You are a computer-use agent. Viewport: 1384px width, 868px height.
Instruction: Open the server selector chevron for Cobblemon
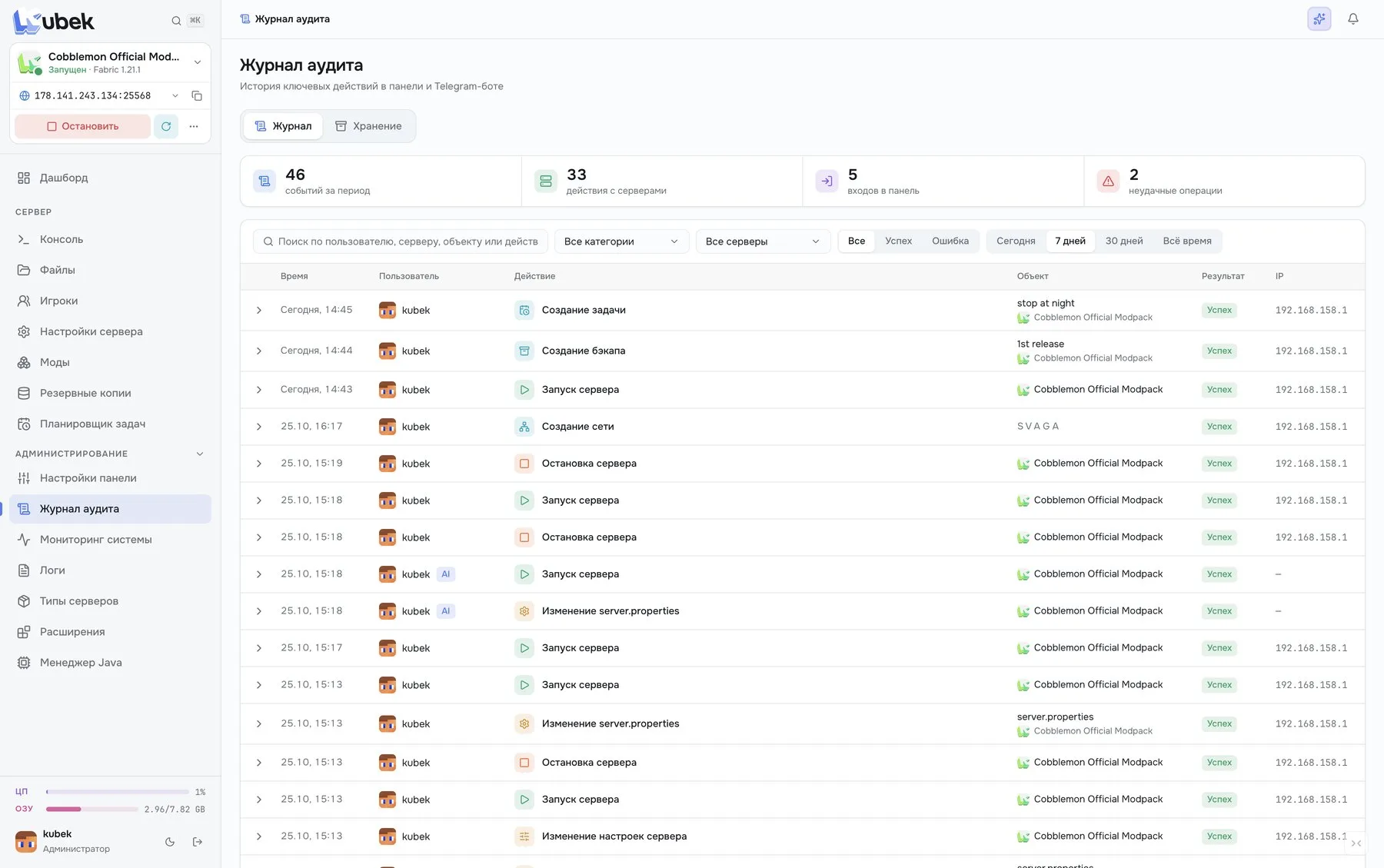198,62
